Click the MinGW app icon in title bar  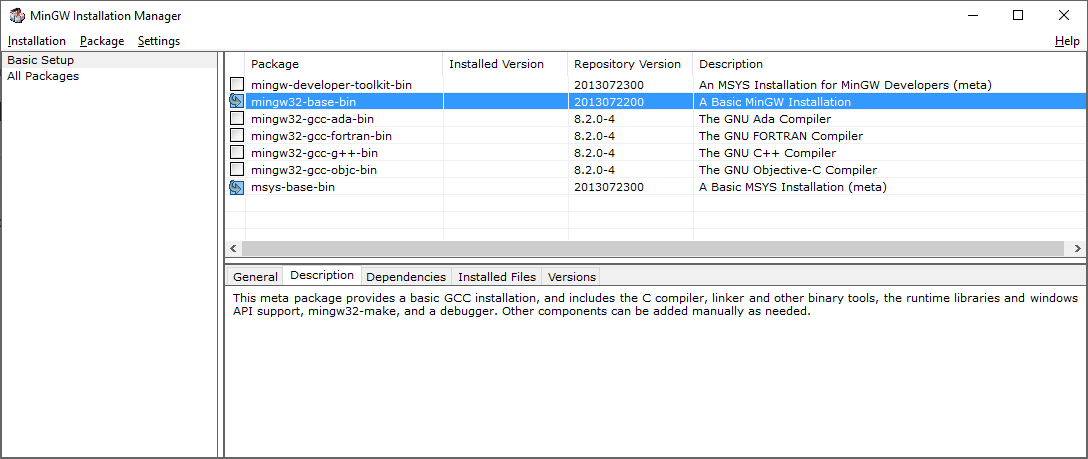(x=16, y=15)
